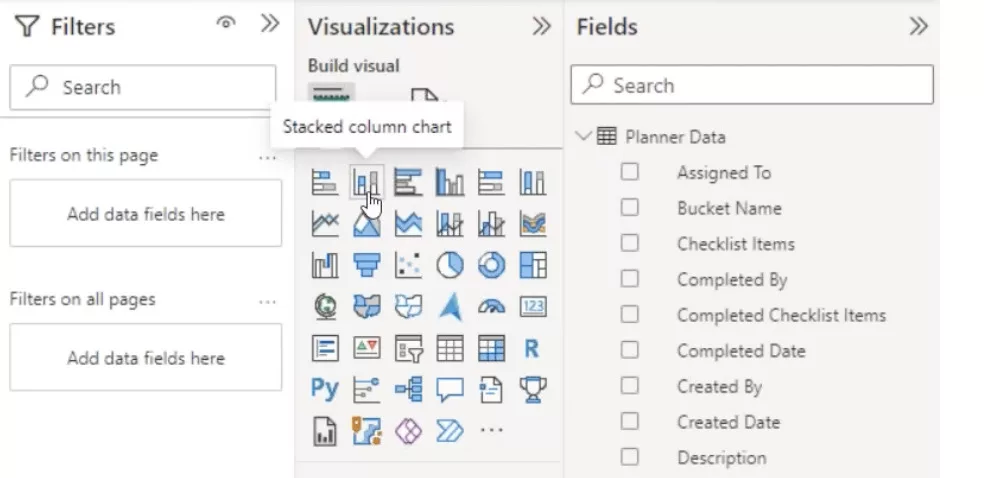Check the Assigned To field

(629, 172)
